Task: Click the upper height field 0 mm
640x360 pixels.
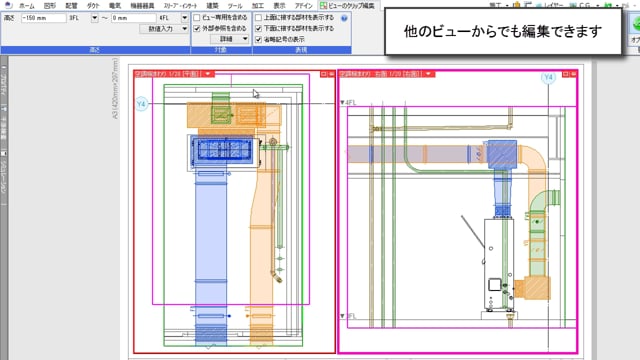Action: pyautogui.click(x=133, y=18)
